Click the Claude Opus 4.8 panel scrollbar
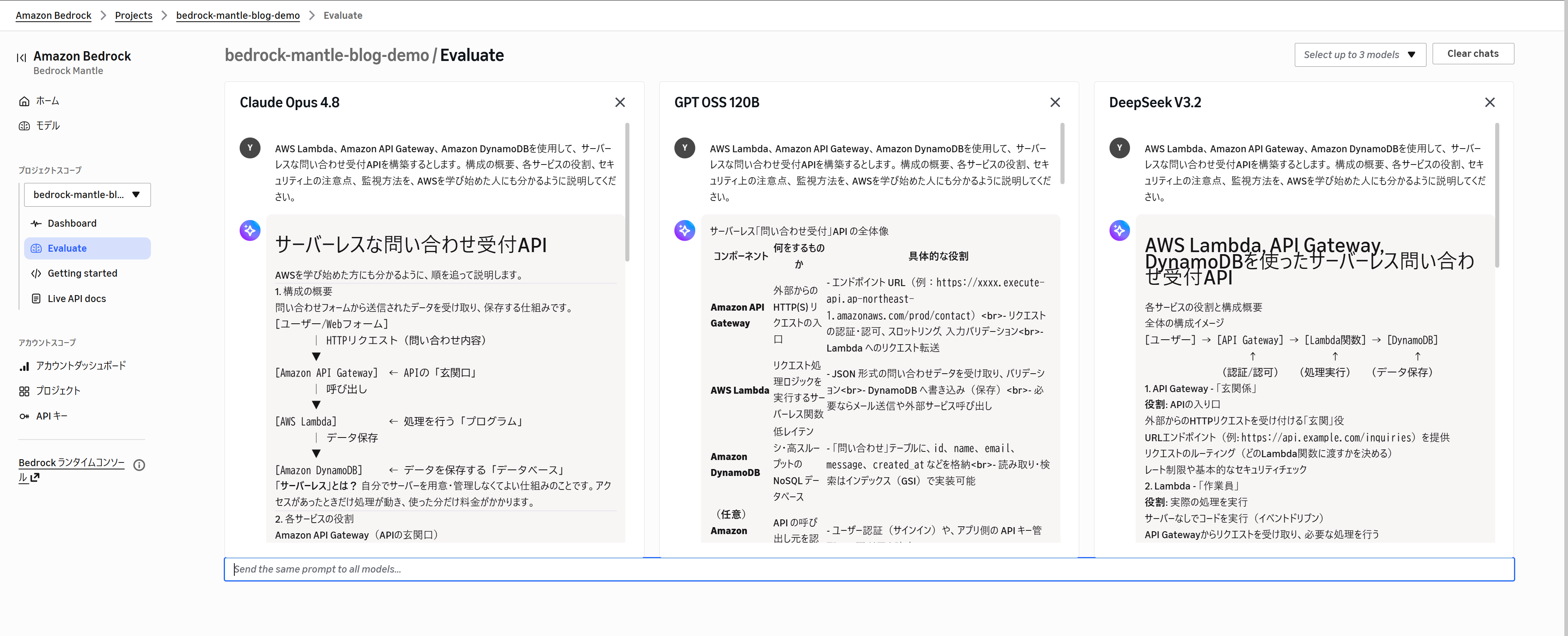1568x636 pixels. coord(627,192)
